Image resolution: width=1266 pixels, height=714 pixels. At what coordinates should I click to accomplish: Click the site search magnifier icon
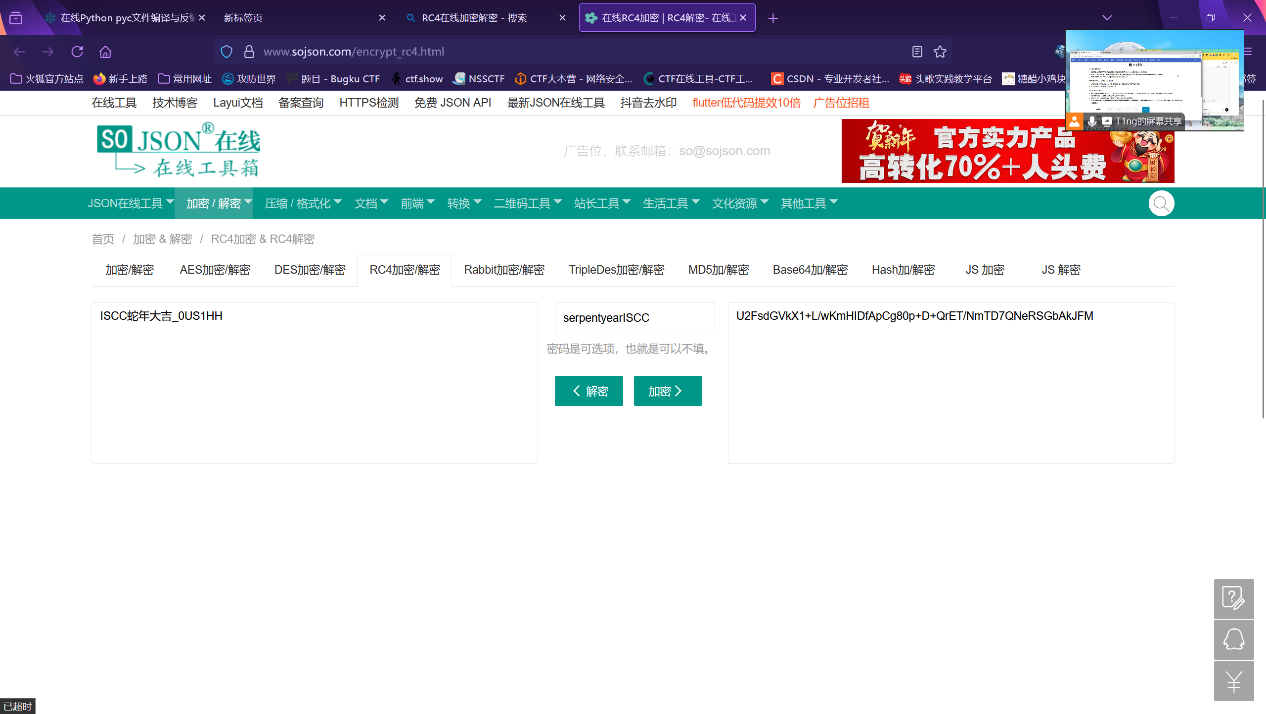(1161, 203)
